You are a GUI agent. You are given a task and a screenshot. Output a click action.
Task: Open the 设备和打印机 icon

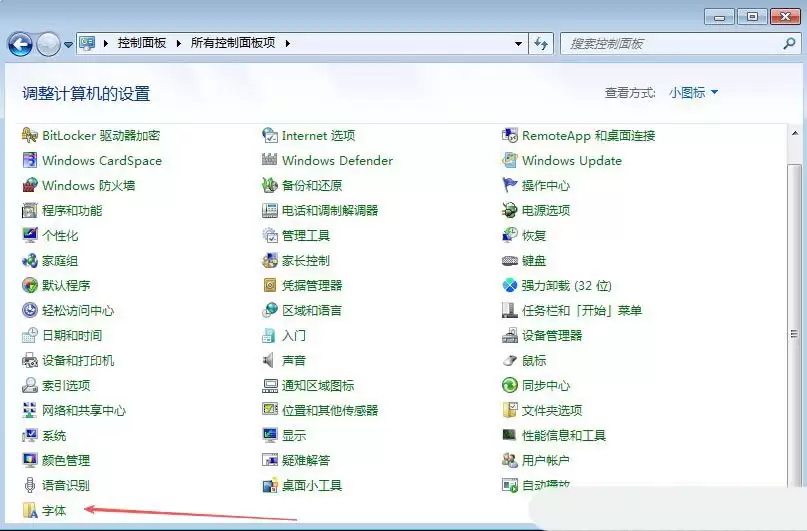click(x=30, y=360)
